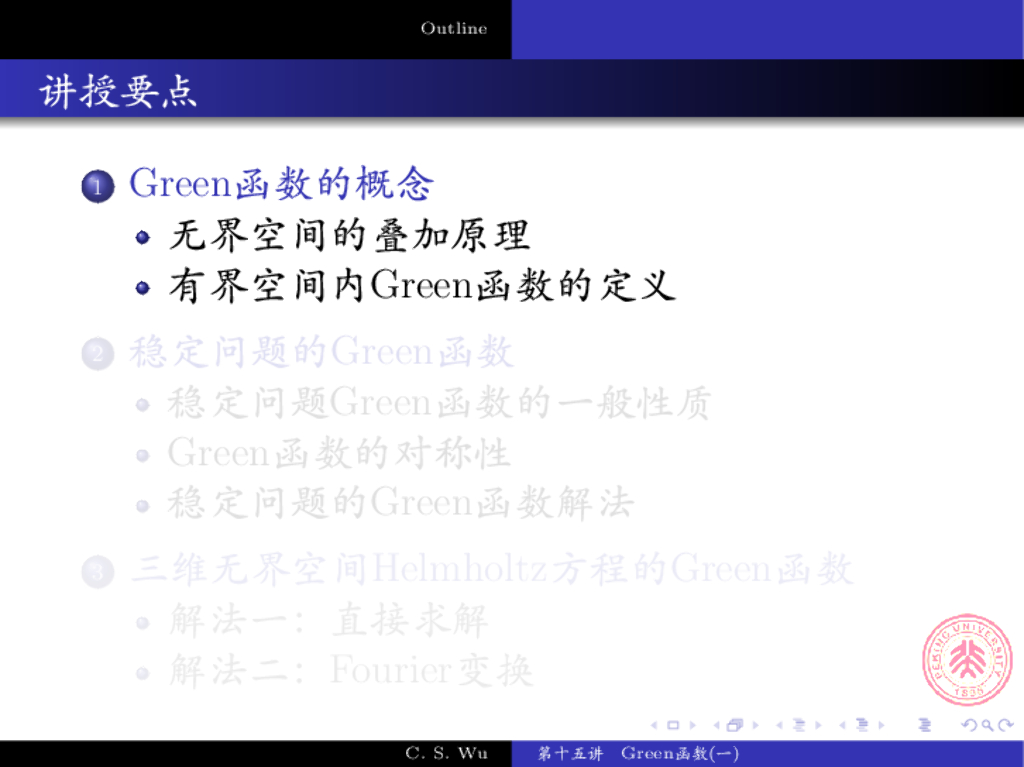Select 解法二: Fourier变换 outline entry

[x=350, y=670]
